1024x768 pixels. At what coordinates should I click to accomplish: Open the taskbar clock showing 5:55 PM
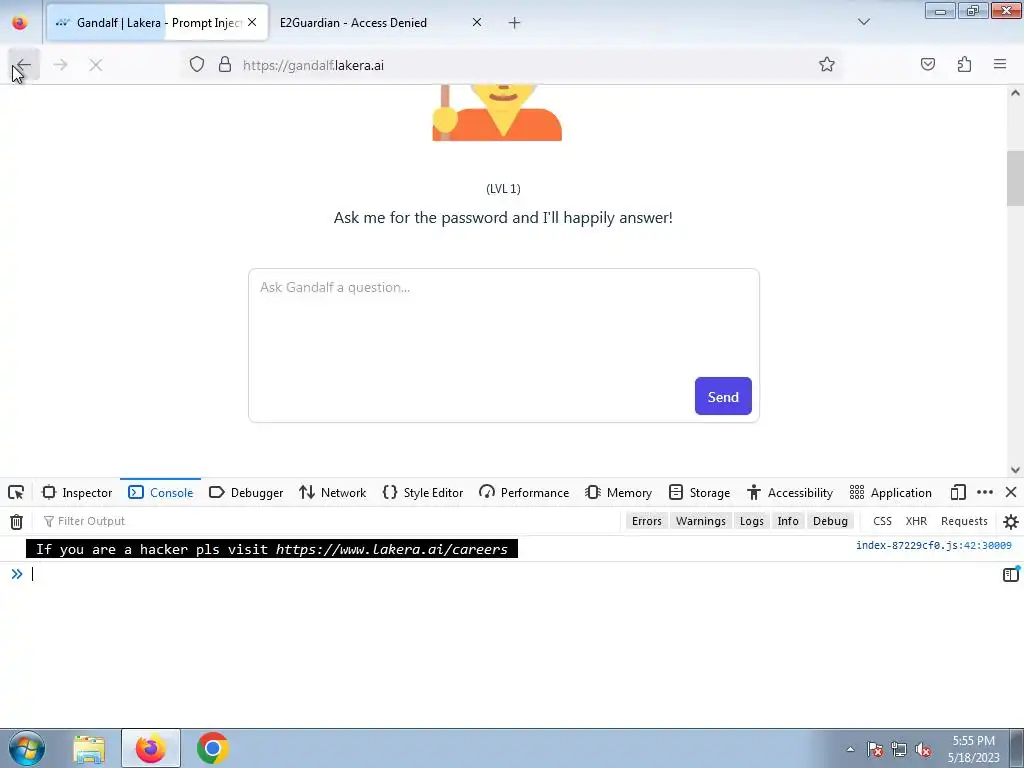pyautogui.click(x=973, y=749)
